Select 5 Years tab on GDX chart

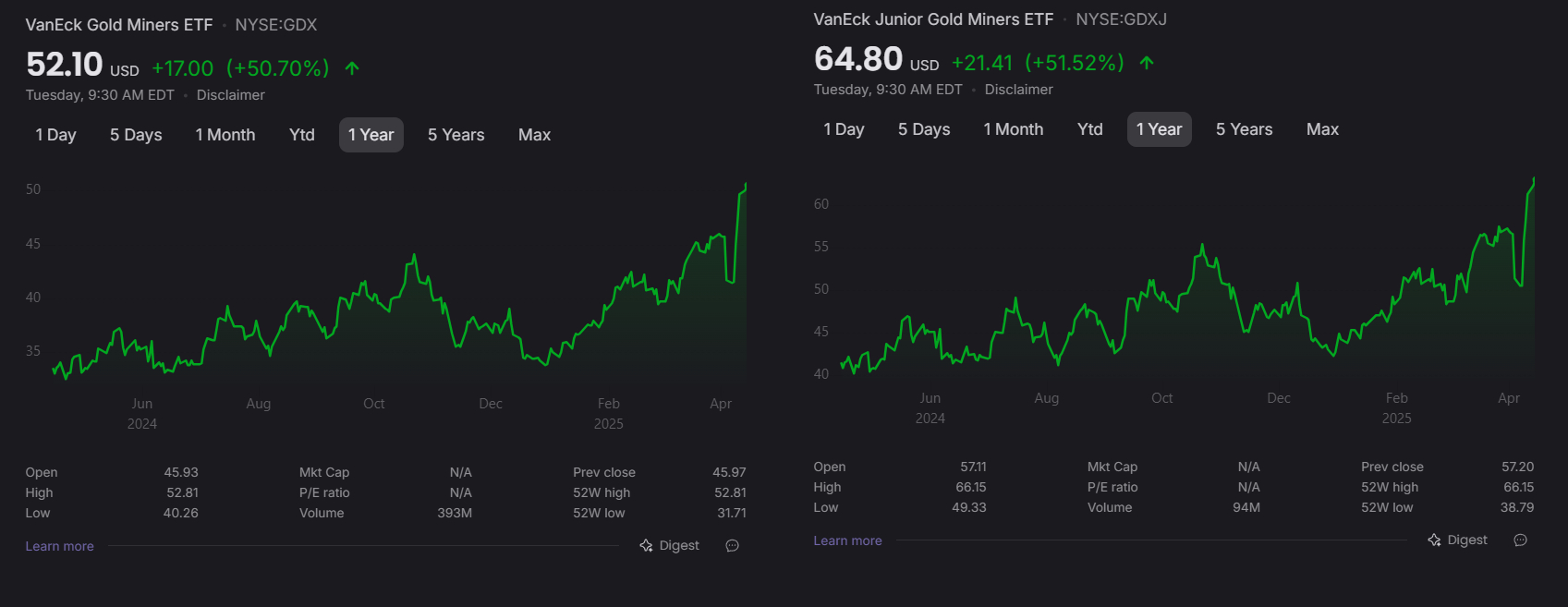coord(456,135)
